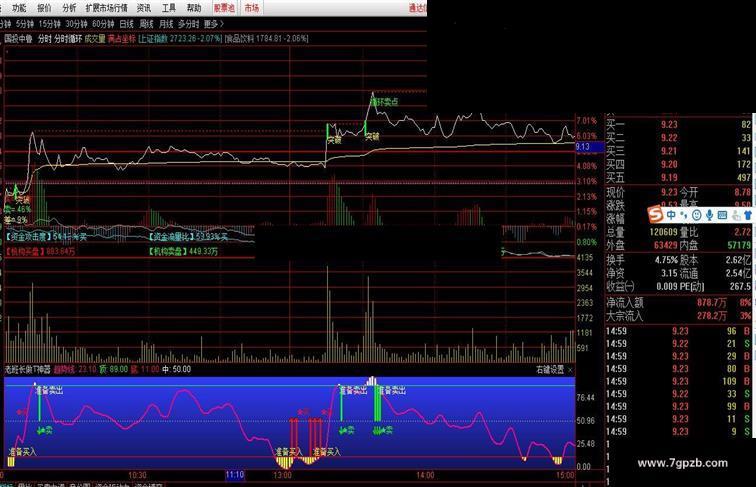This screenshot has width=756, height=487.
Task: Click the 净资 3.15 value
Action: [669, 273]
